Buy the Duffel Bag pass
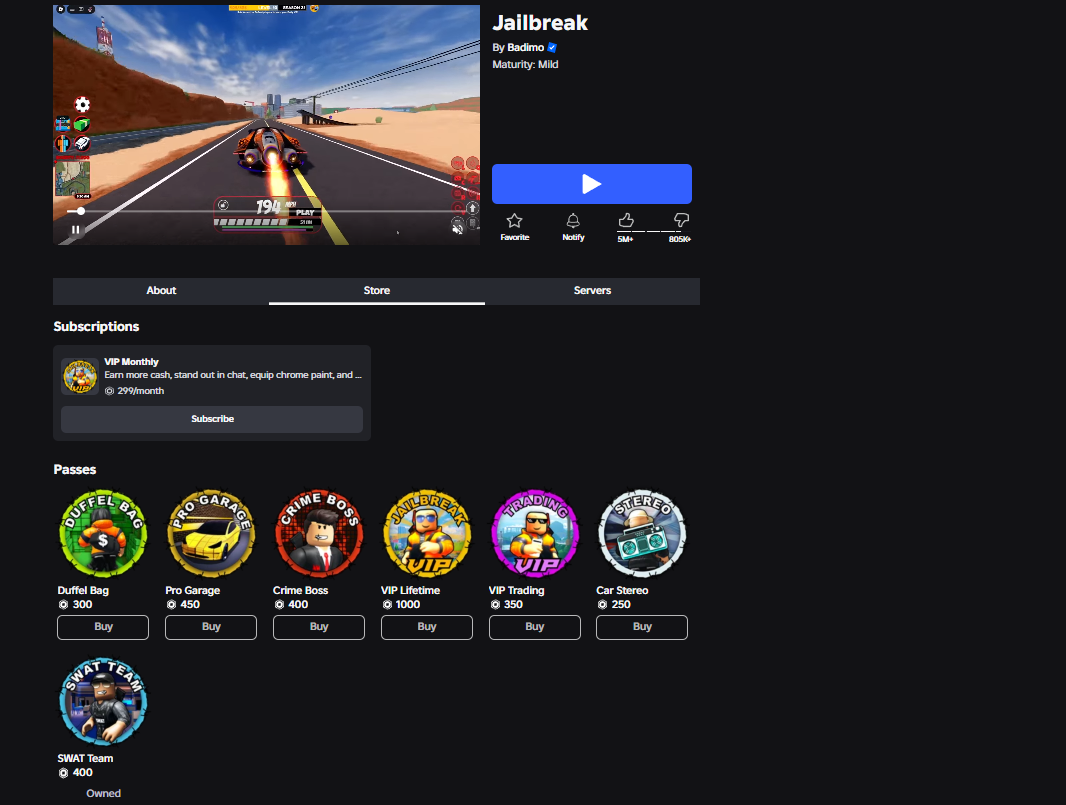Viewport: 1066px width, 805px height. pyautogui.click(x=103, y=627)
